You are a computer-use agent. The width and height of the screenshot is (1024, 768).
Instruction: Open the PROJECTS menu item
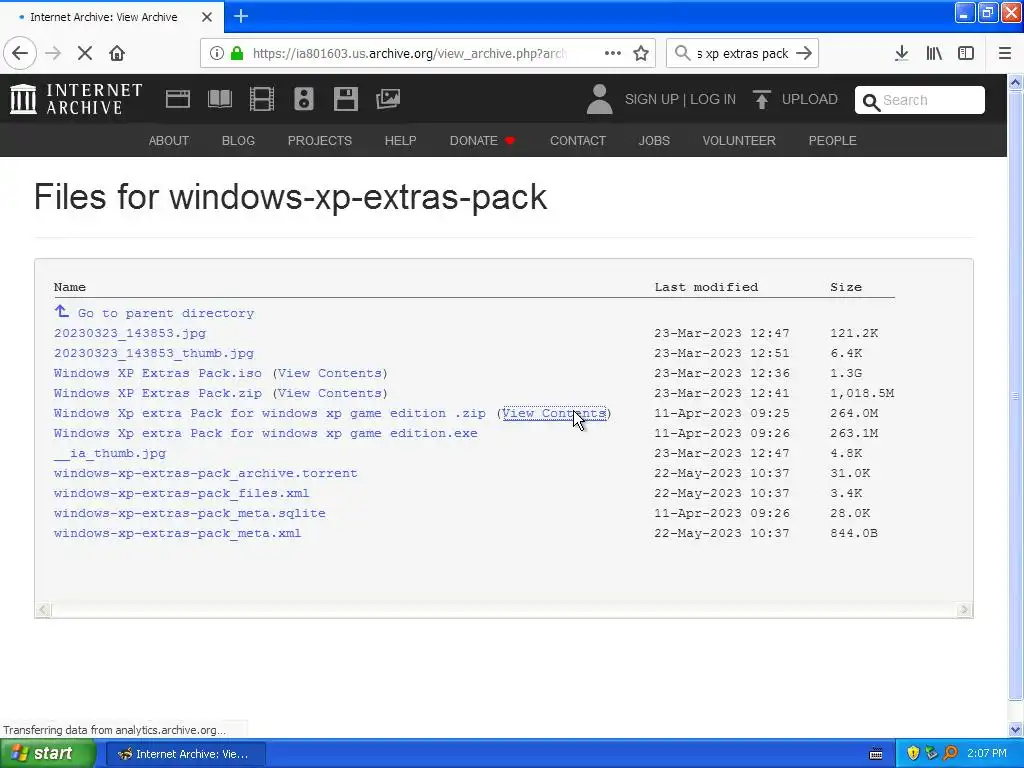point(320,140)
